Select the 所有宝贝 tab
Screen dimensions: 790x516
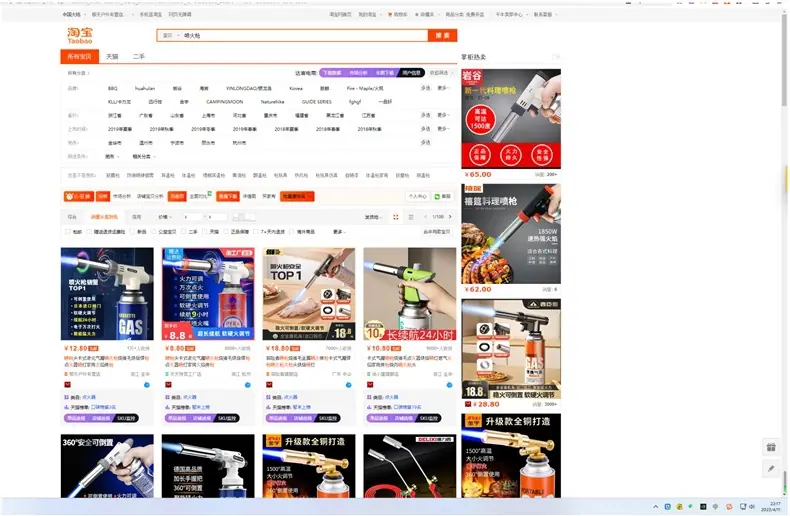click(80, 56)
